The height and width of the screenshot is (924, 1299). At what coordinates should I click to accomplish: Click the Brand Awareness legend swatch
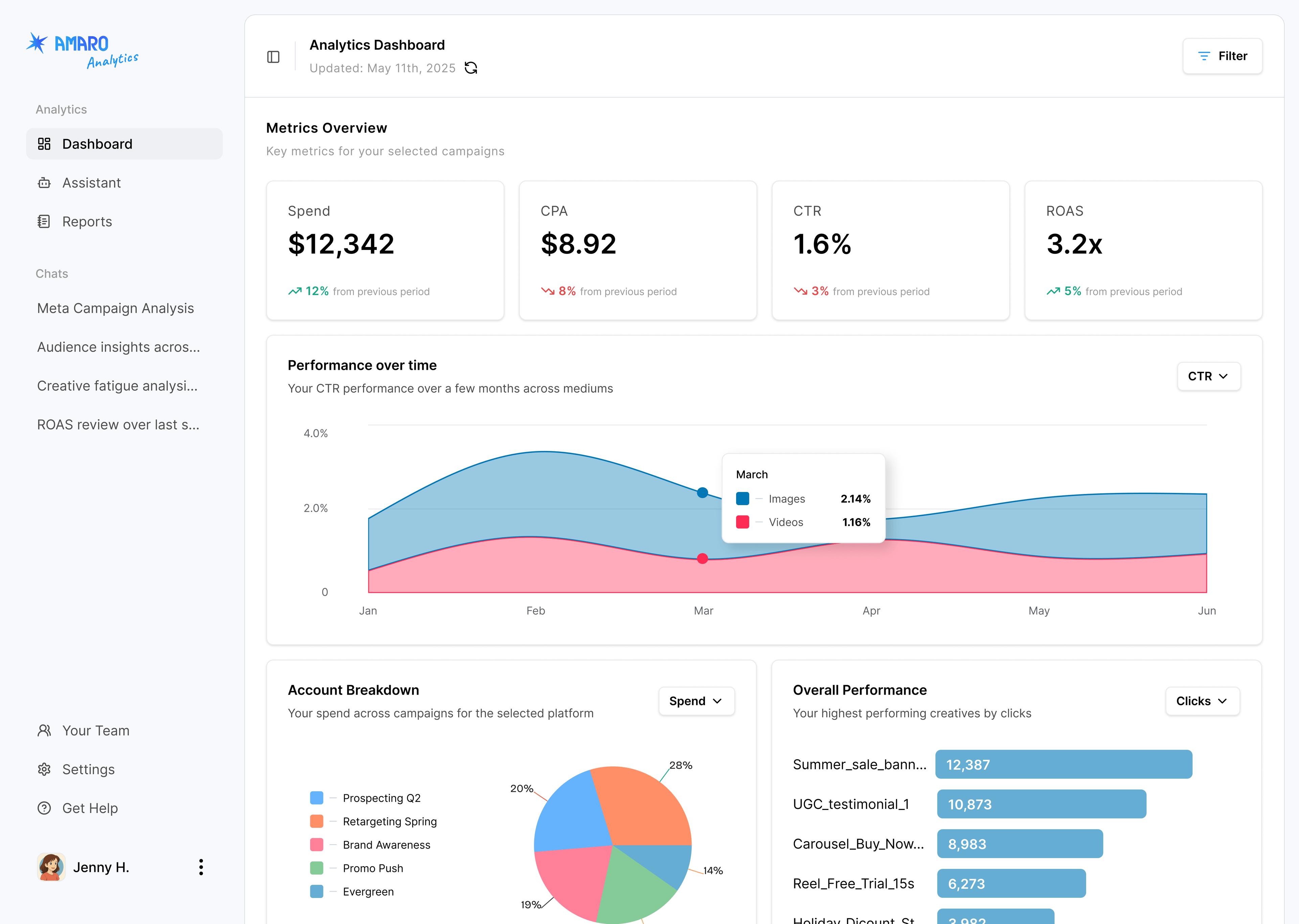coord(317,844)
